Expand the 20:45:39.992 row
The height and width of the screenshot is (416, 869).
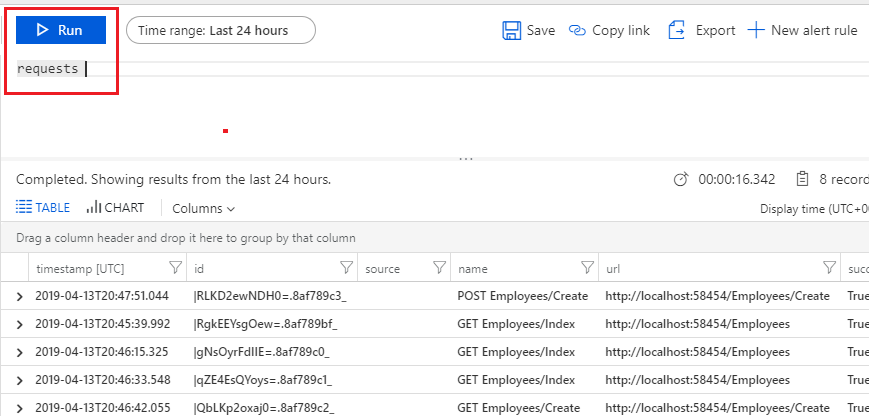click(x=19, y=325)
